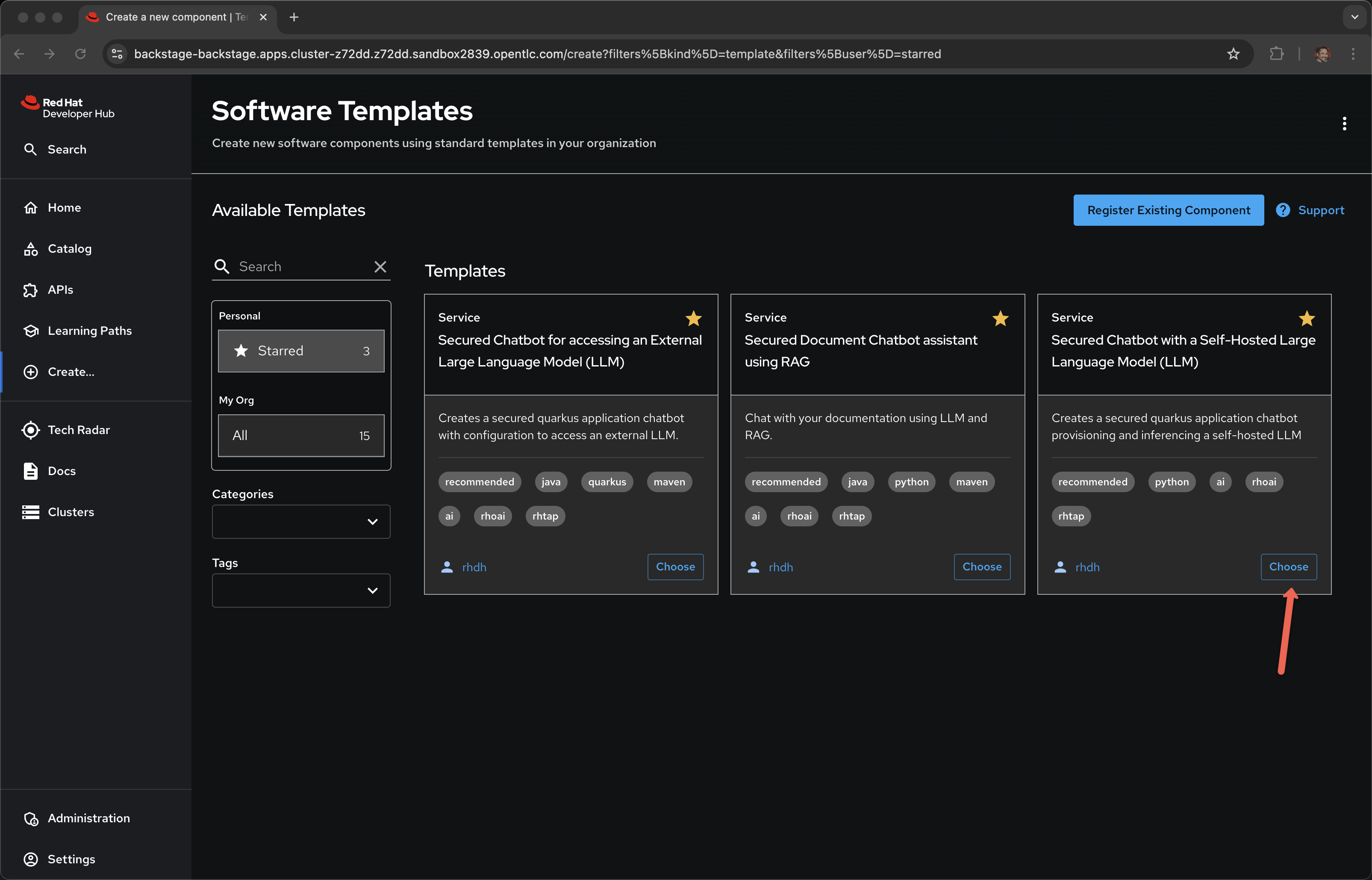Choose the Self-Hosted LLM chatbot template

1288,567
